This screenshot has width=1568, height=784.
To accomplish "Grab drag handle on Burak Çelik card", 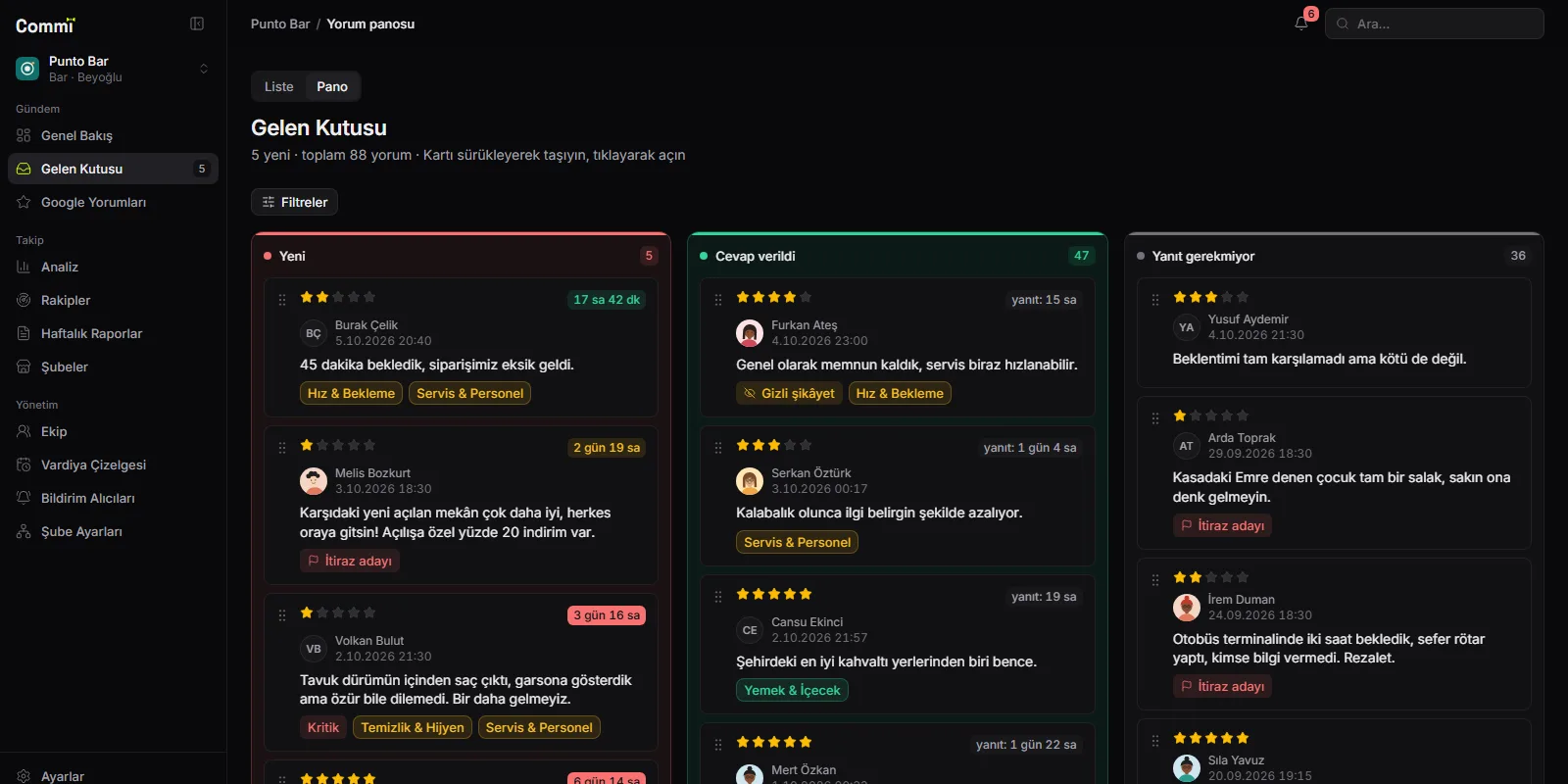I will point(282,300).
